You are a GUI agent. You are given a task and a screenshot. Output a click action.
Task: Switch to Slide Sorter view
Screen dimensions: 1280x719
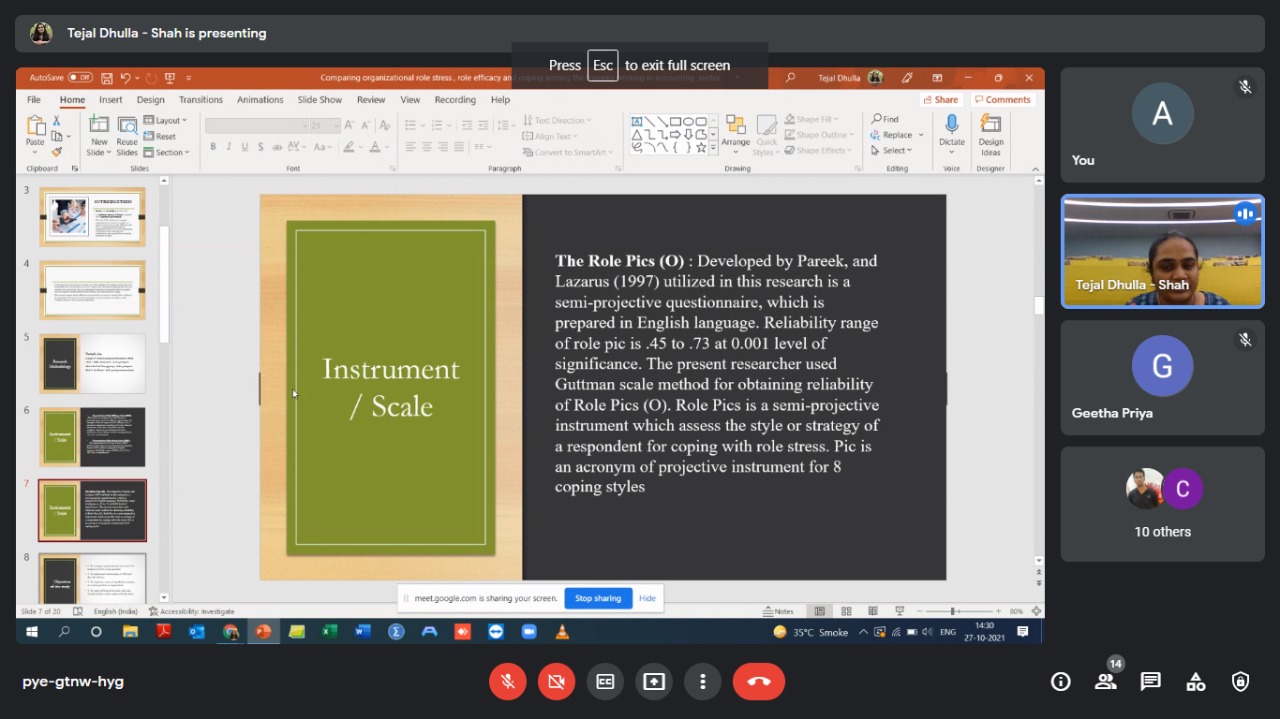tap(846, 611)
